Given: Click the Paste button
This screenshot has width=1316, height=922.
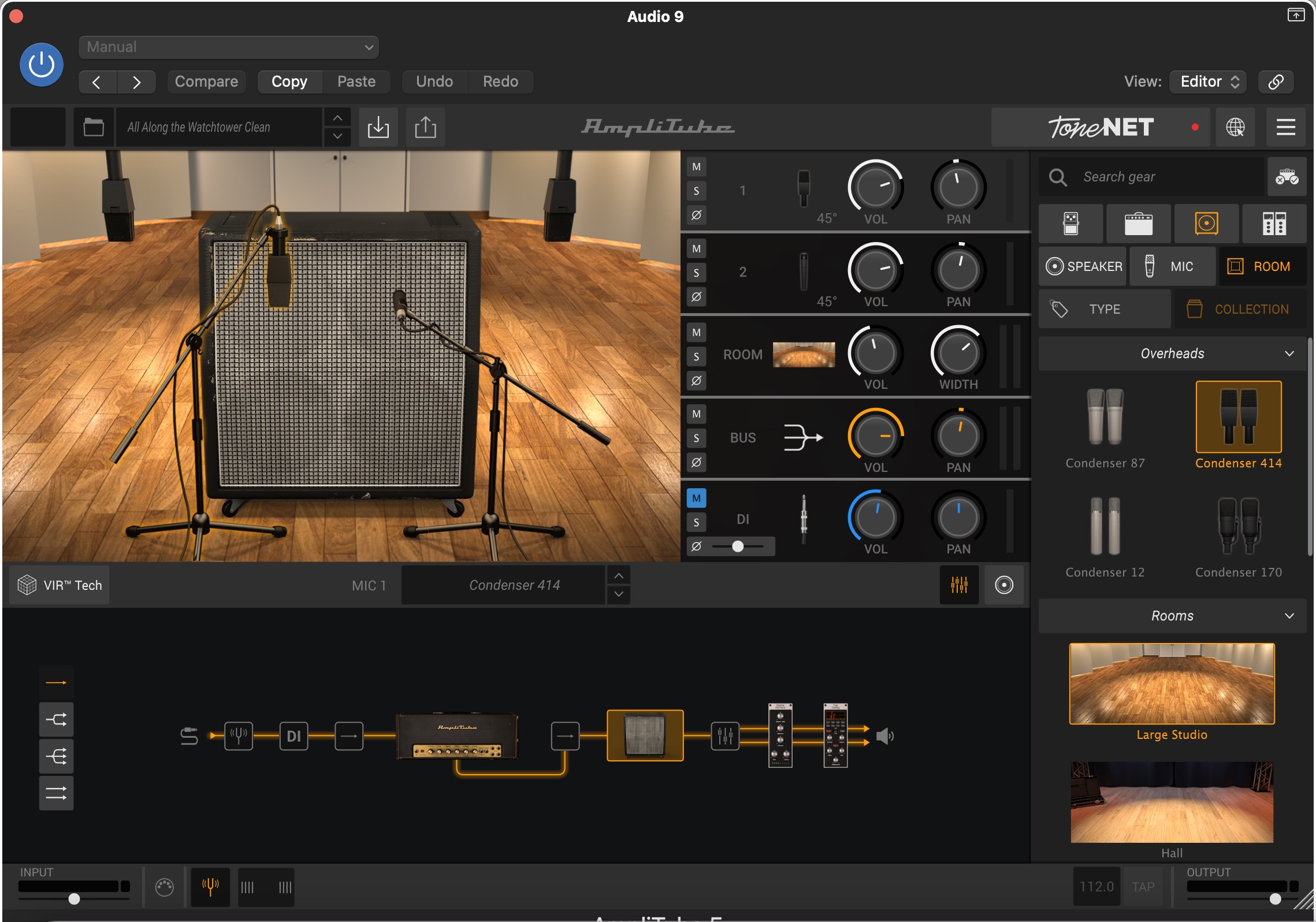Looking at the screenshot, I should (x=356, y=81).
